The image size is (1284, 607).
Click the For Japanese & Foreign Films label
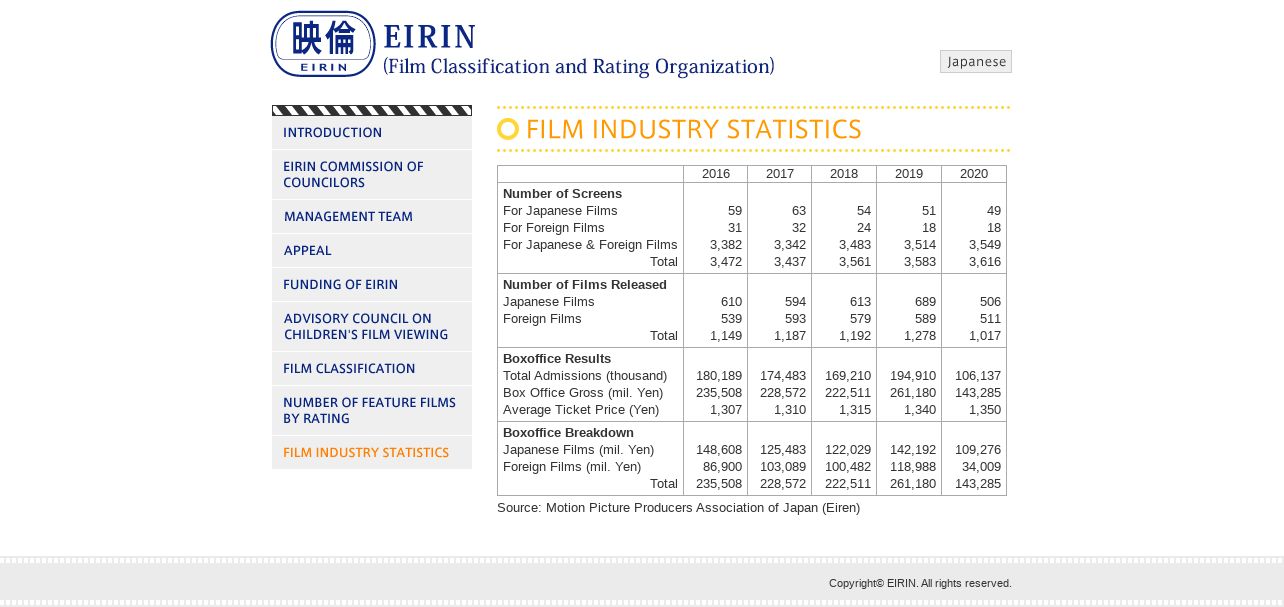(590, 245)
